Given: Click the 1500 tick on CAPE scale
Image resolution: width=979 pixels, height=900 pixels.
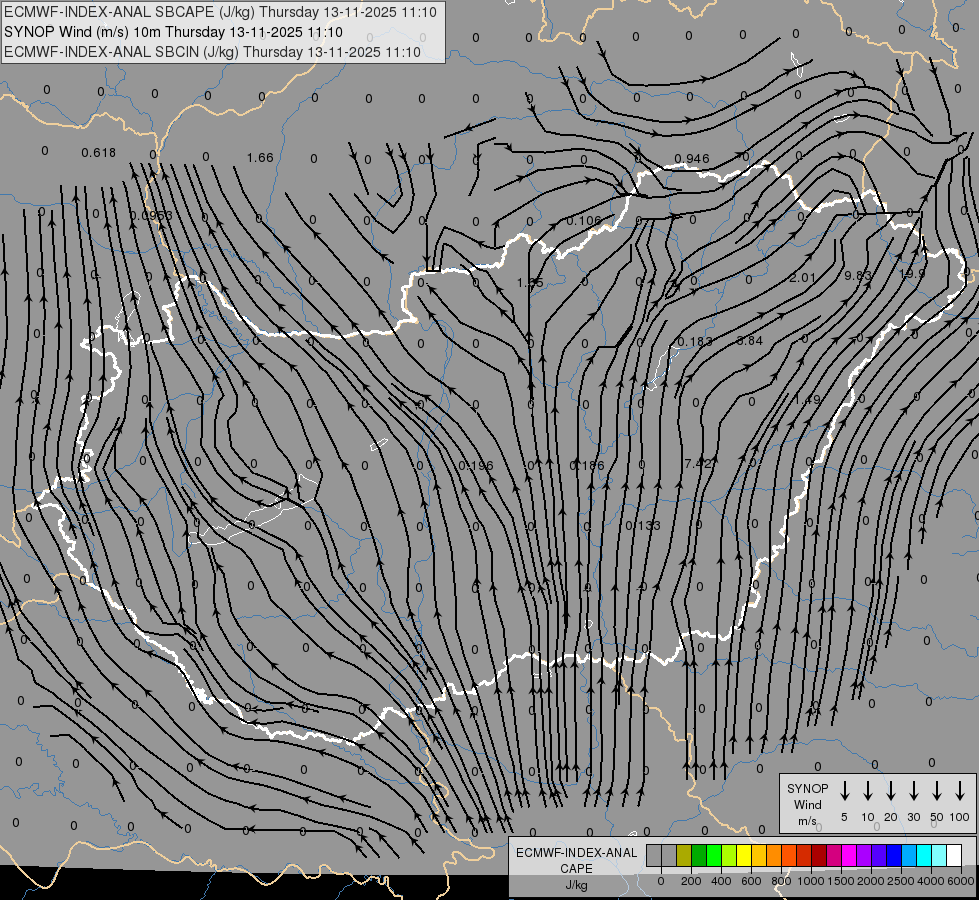Looking at the screenshot, I should click(x=841, y=881).
